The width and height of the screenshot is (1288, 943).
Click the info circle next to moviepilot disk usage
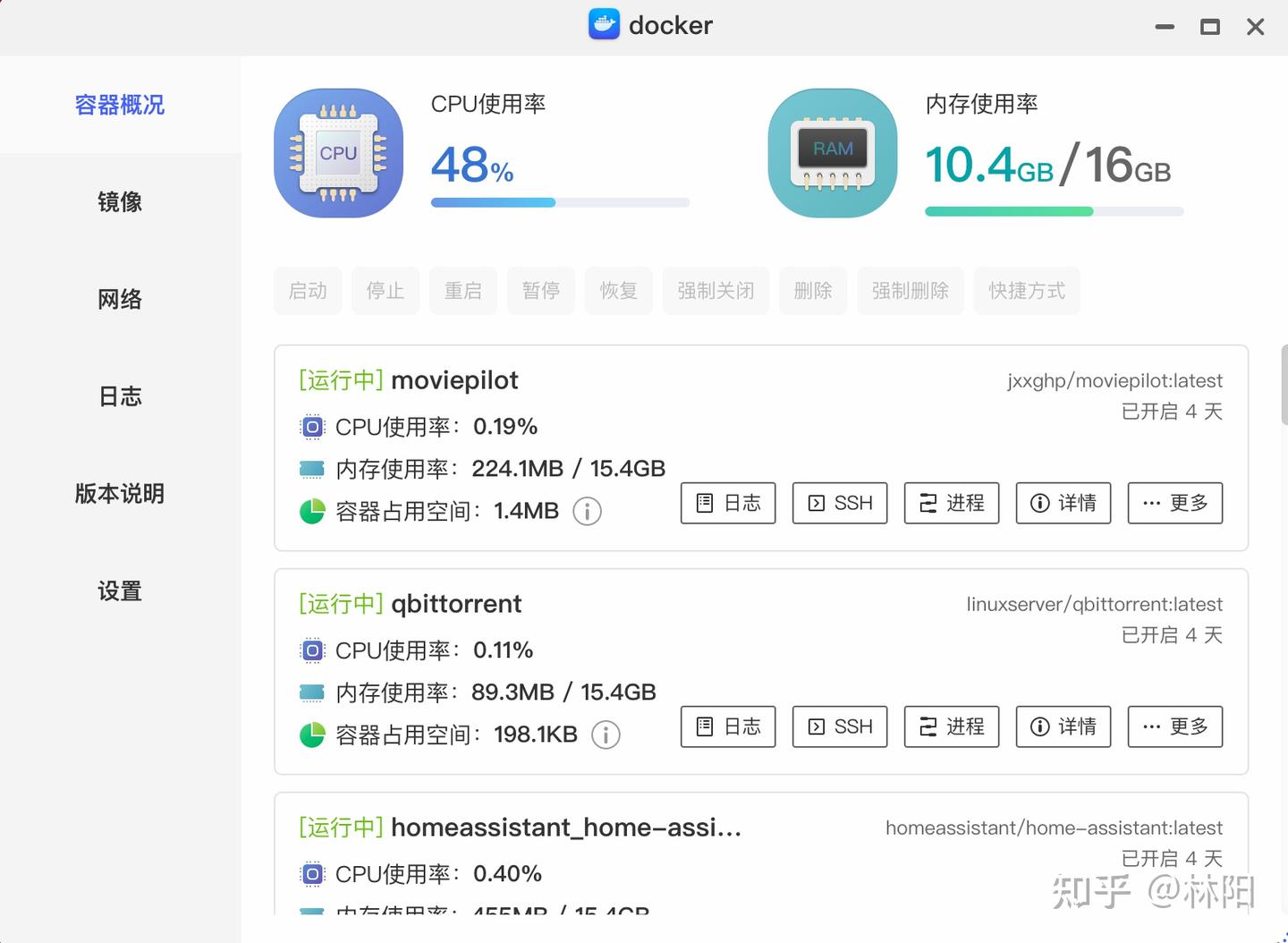(587, 512)
